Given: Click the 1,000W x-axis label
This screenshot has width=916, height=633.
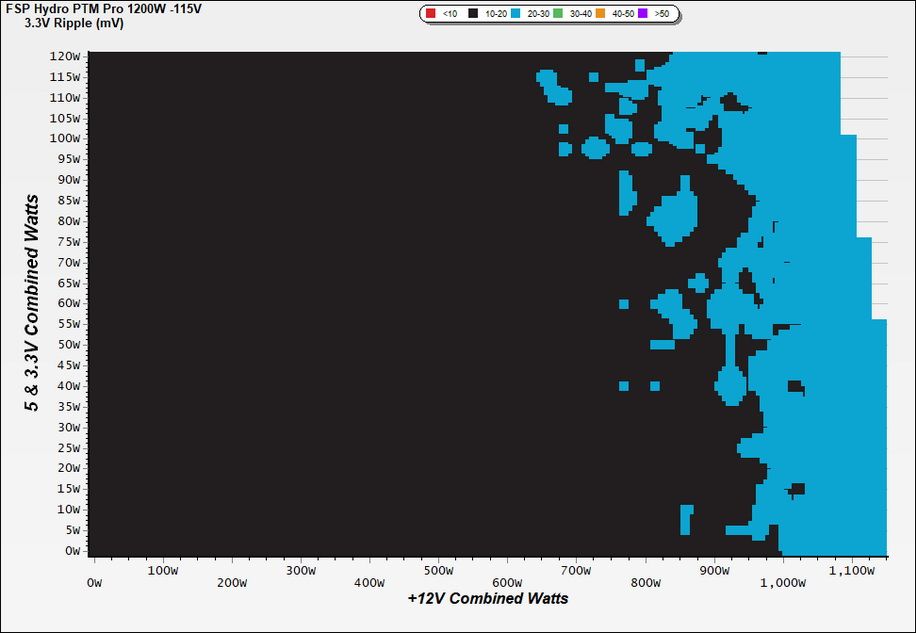Looking at the screenshot, I should coord(783,583).
